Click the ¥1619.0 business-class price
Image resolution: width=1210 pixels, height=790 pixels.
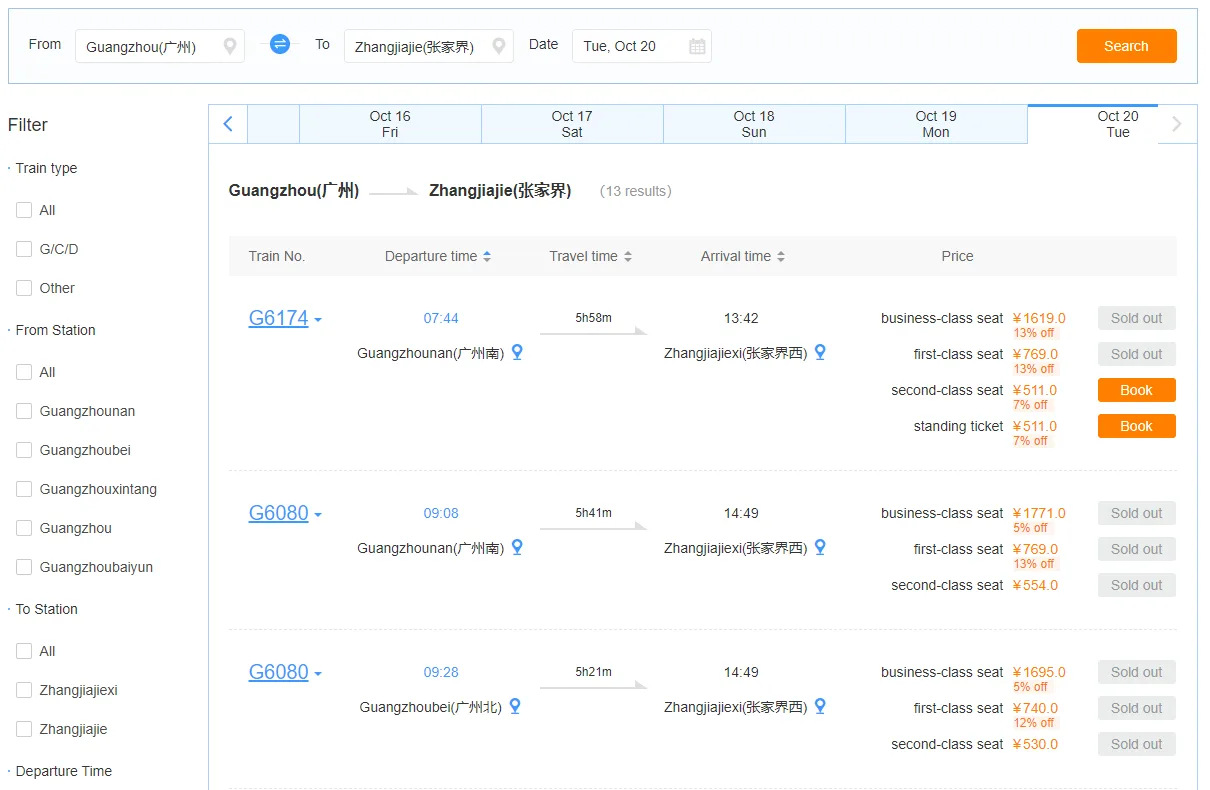coord(1039,318)
